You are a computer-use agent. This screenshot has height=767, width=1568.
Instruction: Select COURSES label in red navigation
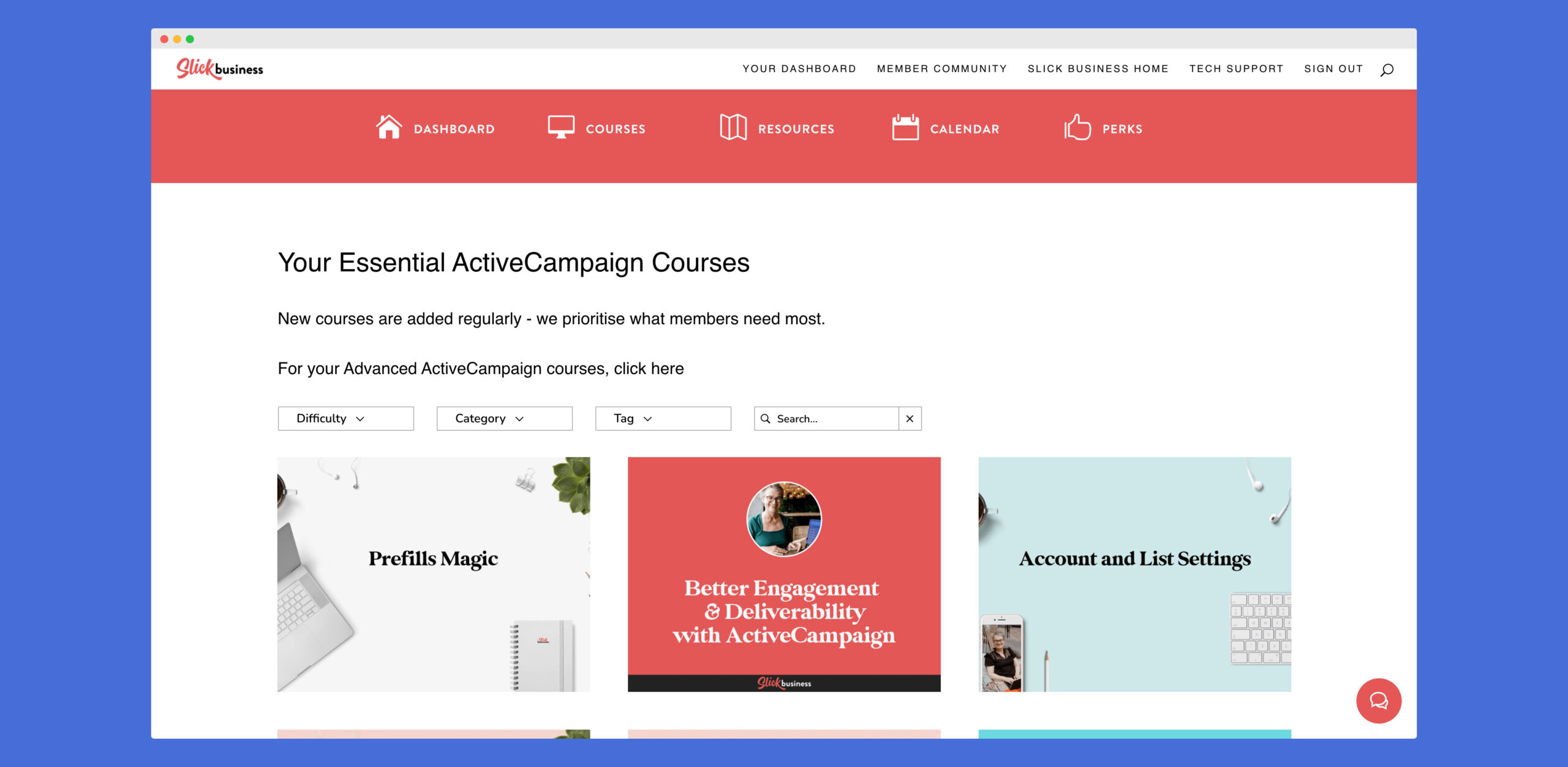pos(616,129)
